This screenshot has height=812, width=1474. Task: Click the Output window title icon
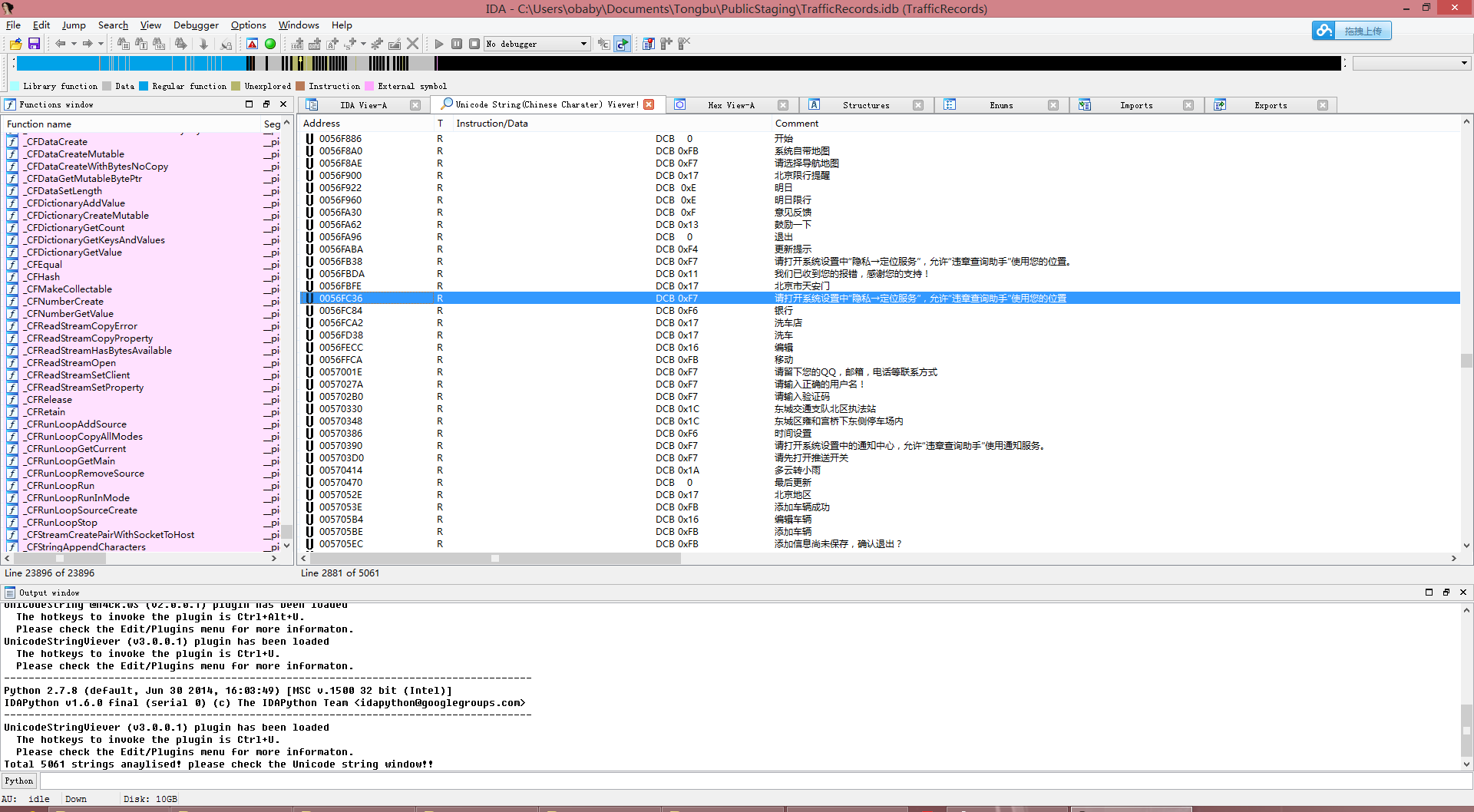click(x=10, y=592)
